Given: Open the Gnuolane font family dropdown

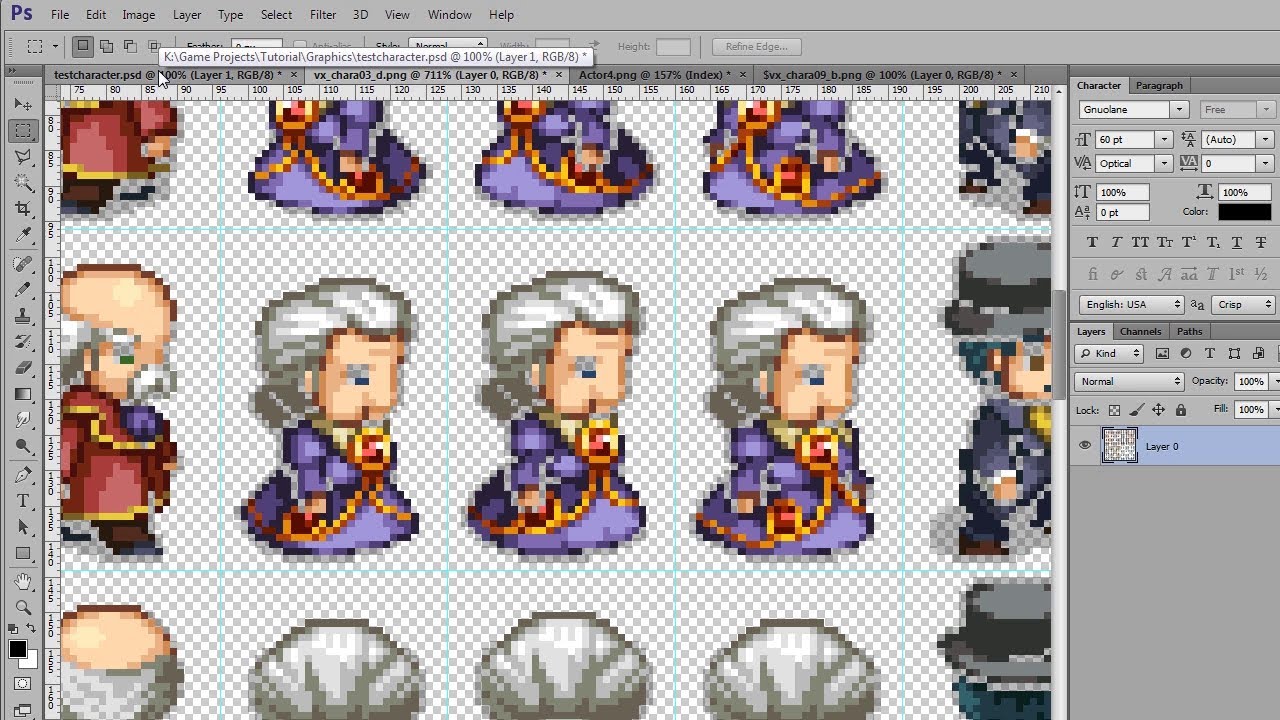Looking at the screenshot, I should [1180, 109].
